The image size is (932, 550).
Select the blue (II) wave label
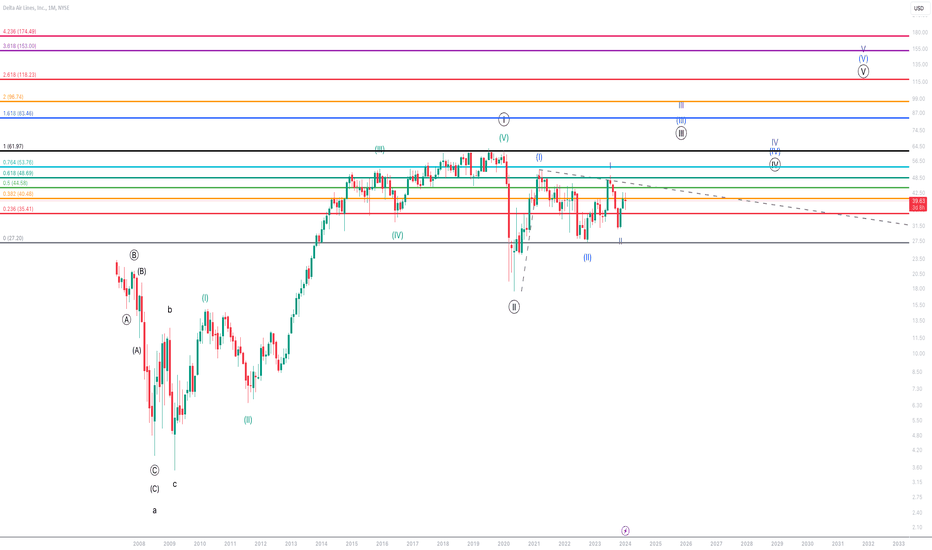click(587, 257)
